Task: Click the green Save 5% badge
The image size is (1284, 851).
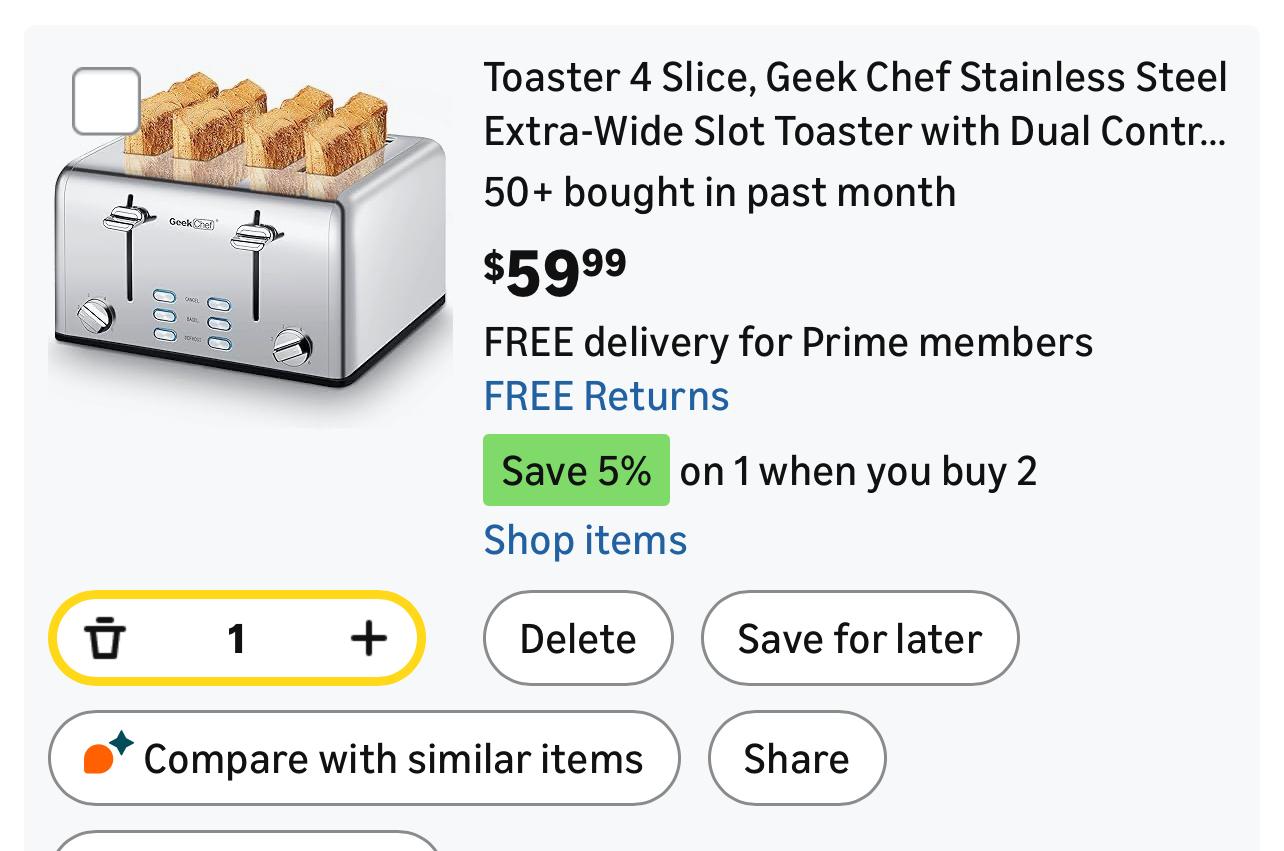Action: (x=576, y=470)
